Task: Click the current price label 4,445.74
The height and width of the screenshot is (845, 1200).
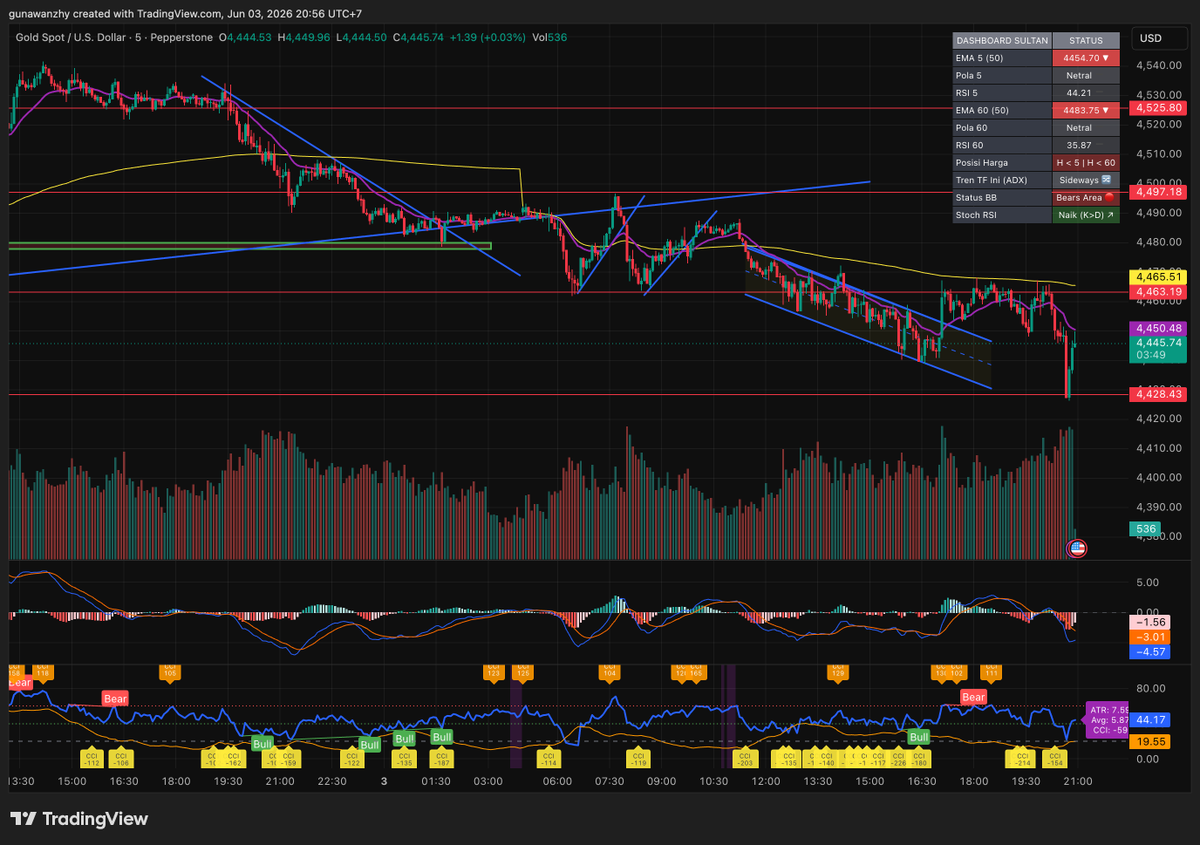Action: pos(1156,342)
